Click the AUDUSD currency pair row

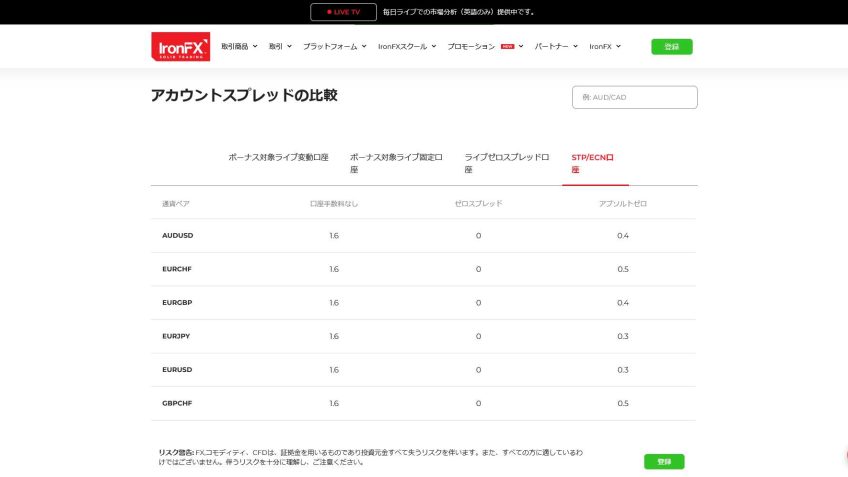[x=178, y=235]
